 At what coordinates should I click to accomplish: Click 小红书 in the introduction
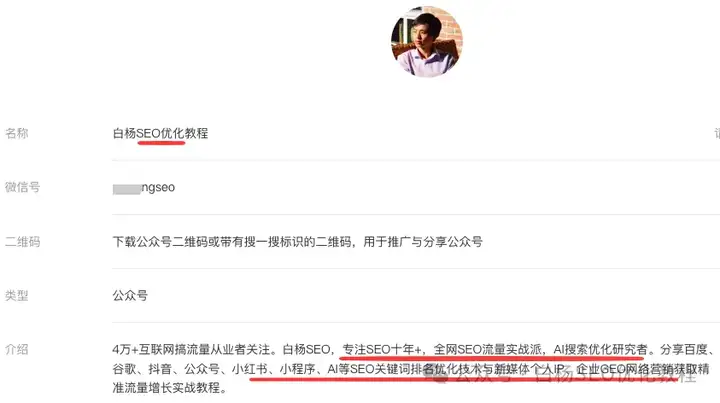[x=249, y=369]
